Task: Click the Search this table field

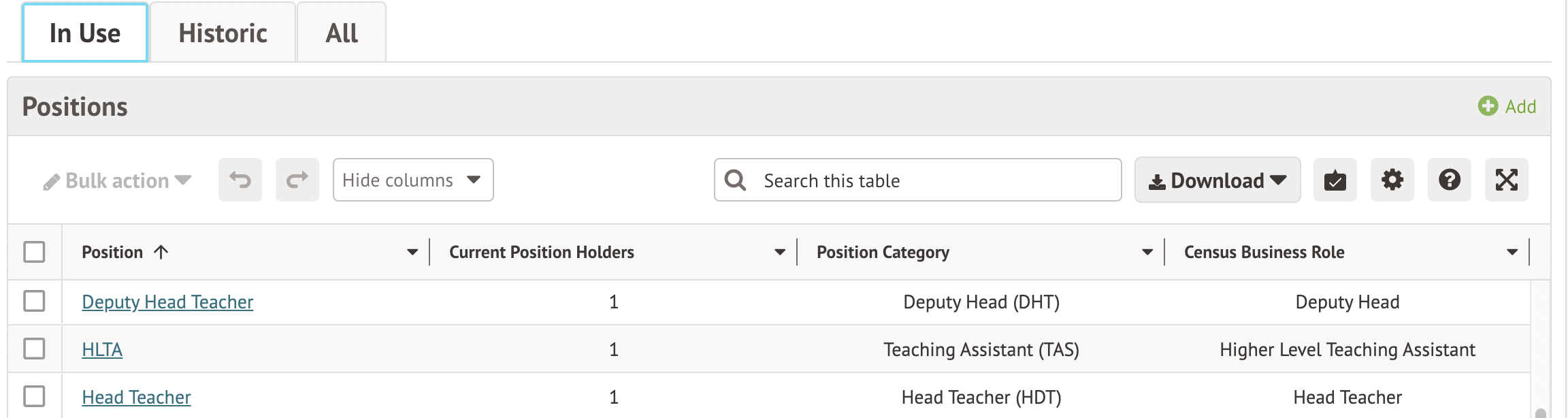Action: coord(932,180)
